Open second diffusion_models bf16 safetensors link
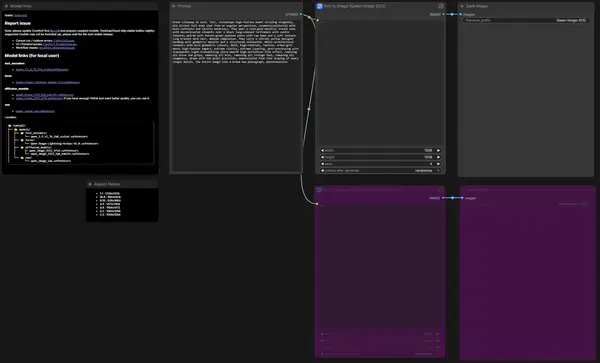The image size is (600, 363). tap(39, 98)
